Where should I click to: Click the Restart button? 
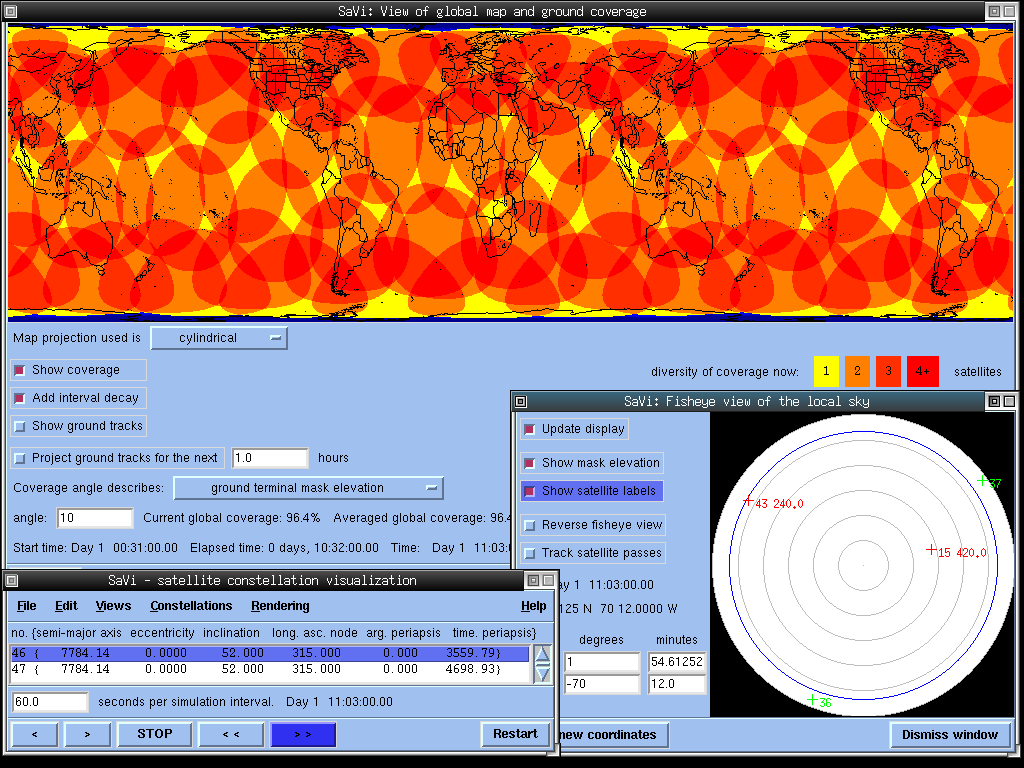(x=515, y=734)
